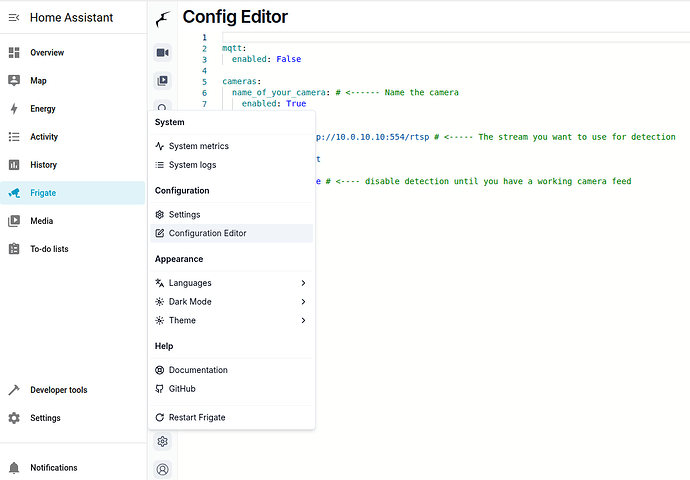Screen dimensions: 690x480
Task: Open the GitHub link
Action: point(182,389)
